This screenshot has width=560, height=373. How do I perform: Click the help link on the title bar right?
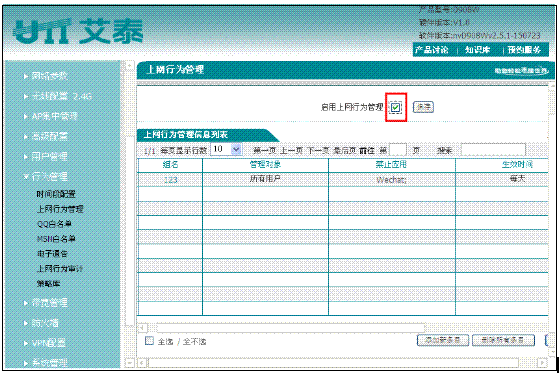click(x=521, y=70)
